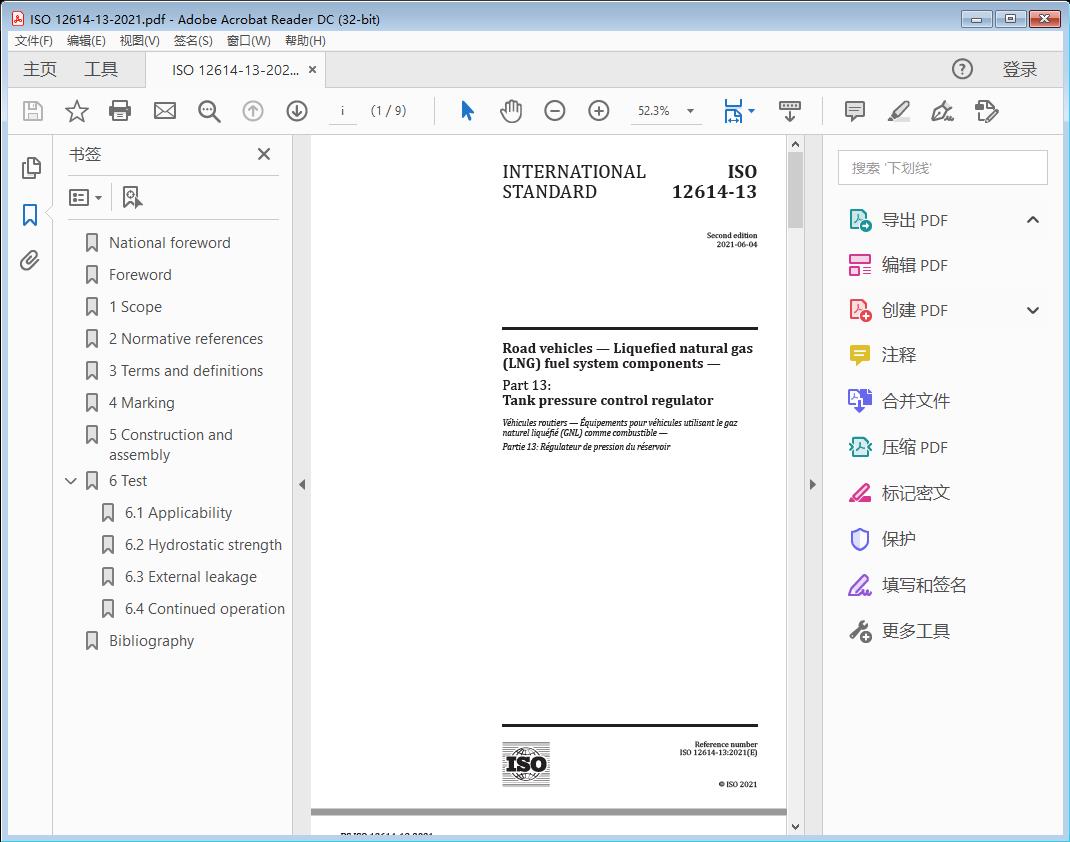Open bookmark options list dropdown
This screenshot has height=842, width=1070.
coord(85,197)
